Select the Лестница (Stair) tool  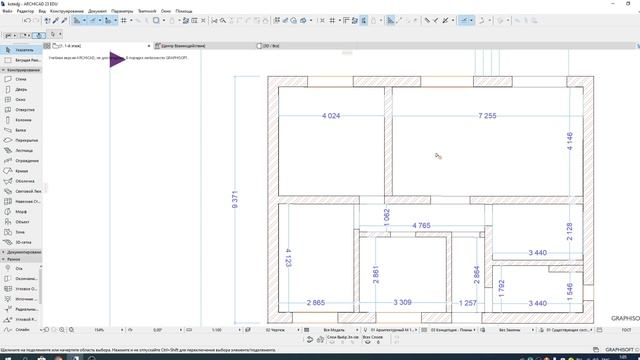21,151
